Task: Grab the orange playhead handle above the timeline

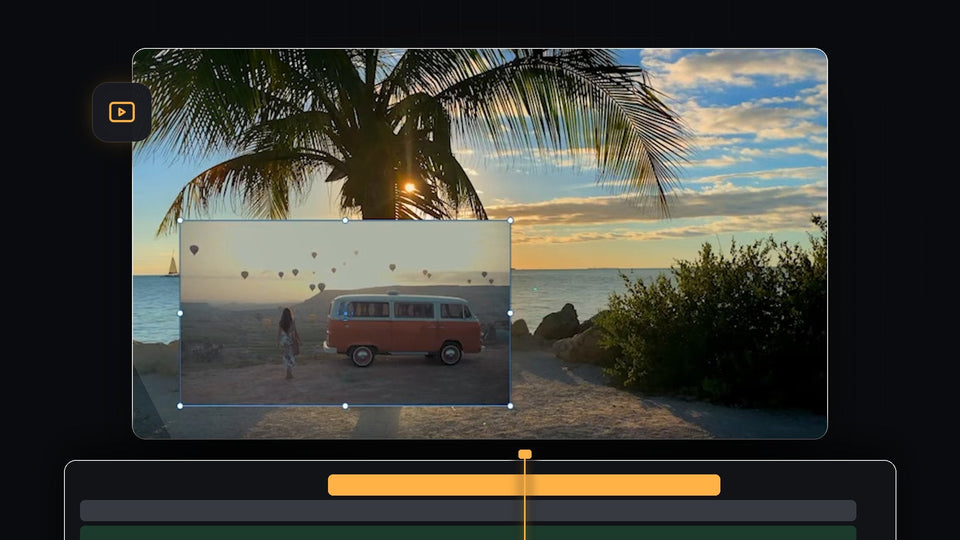Action: point(525,454)
